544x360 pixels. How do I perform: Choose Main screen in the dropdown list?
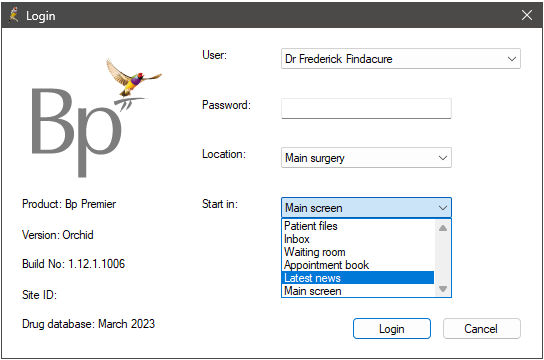pyautogui.click(x=358, y=291)
